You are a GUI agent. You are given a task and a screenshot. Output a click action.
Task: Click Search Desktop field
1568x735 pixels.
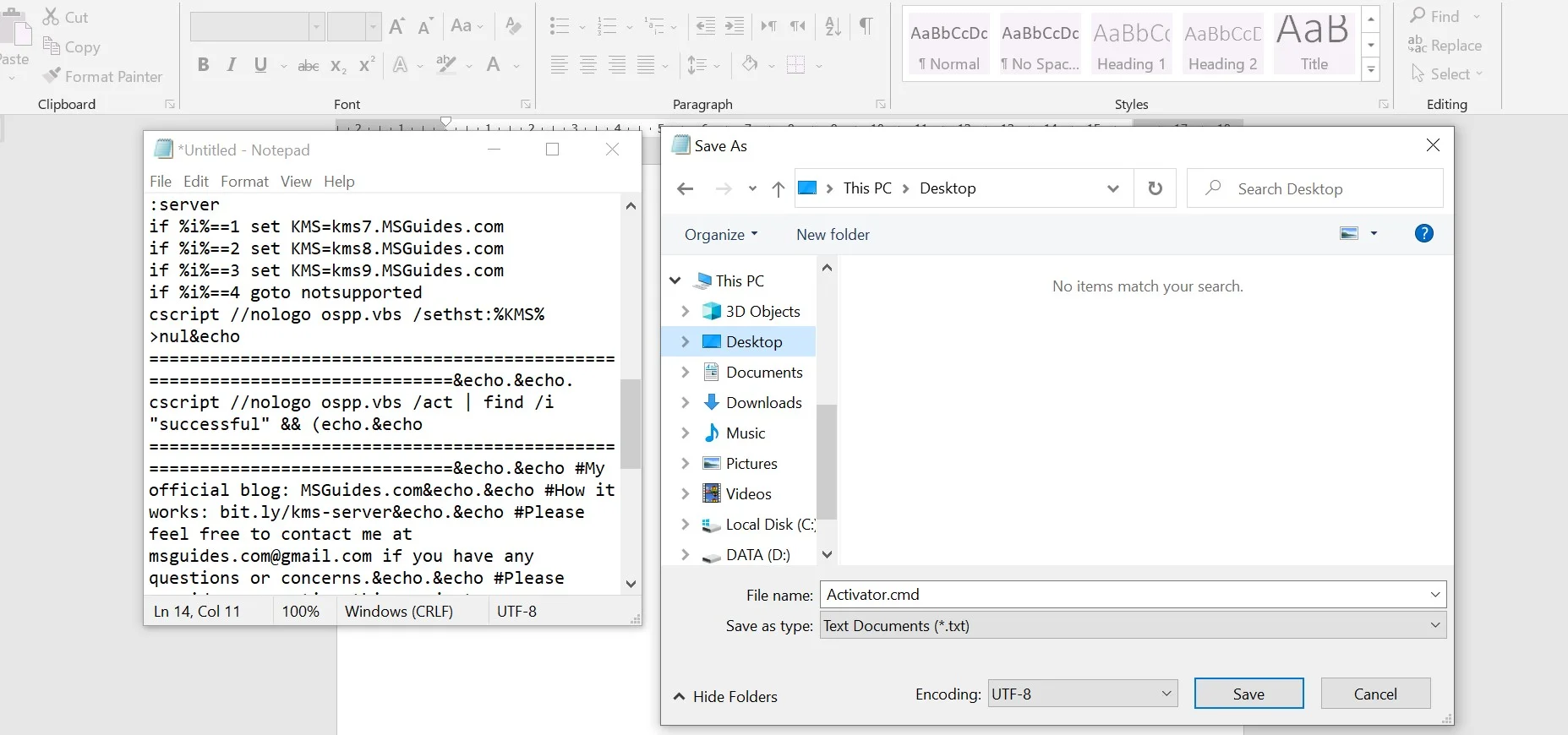[x=1315, y=188]
